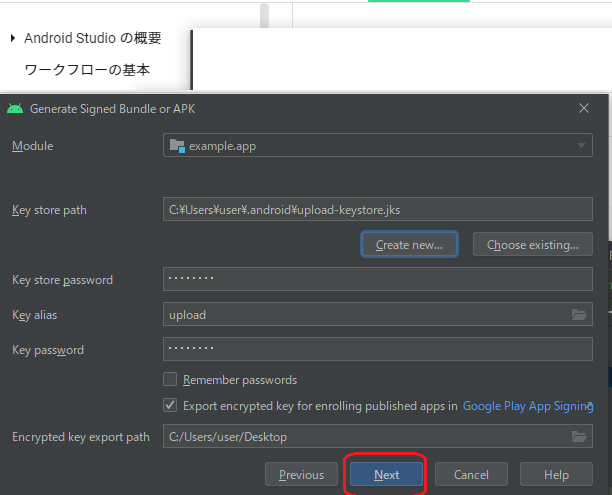Go back with the Previous button
Screen dimensions: 612x495
point(301,474)
